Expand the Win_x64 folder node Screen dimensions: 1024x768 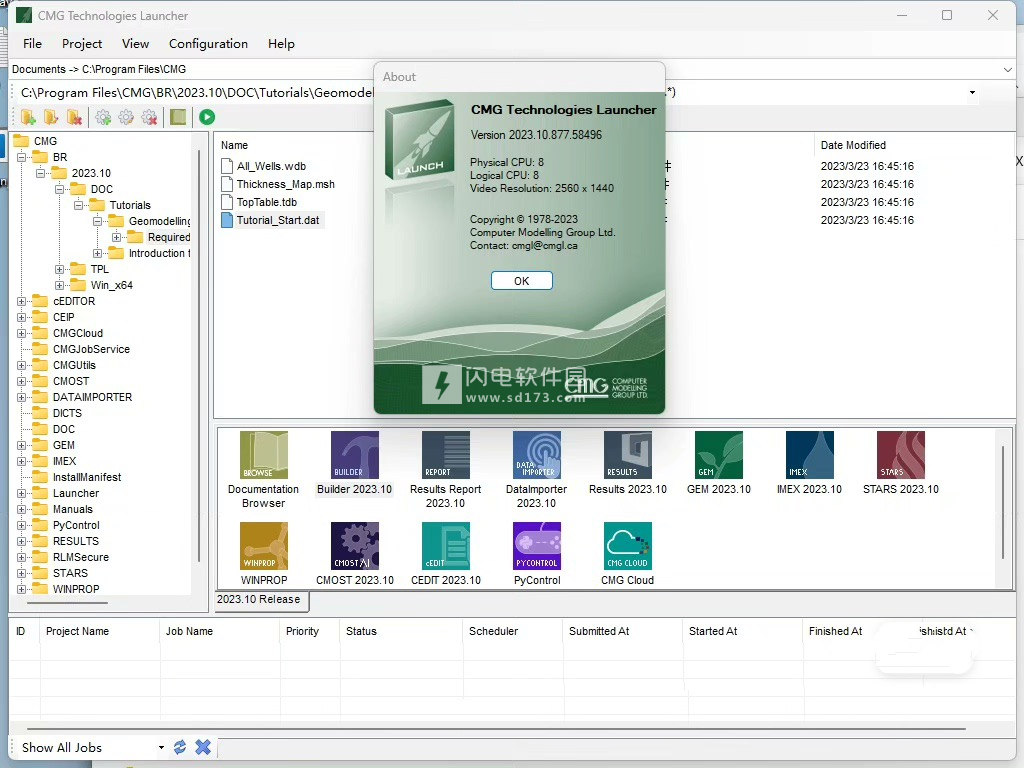(59, 285)
